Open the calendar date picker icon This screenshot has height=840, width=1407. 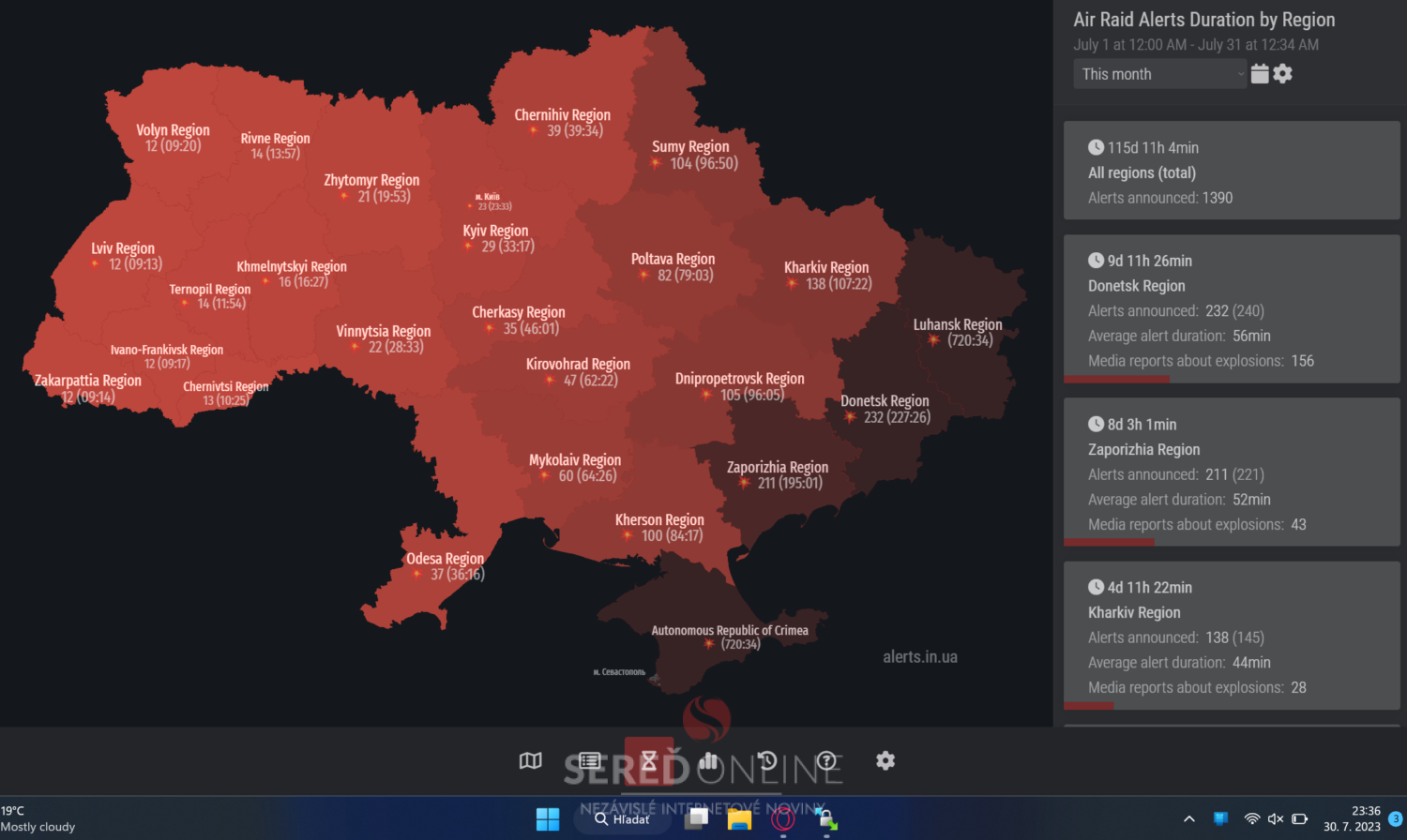[1260, 74]
